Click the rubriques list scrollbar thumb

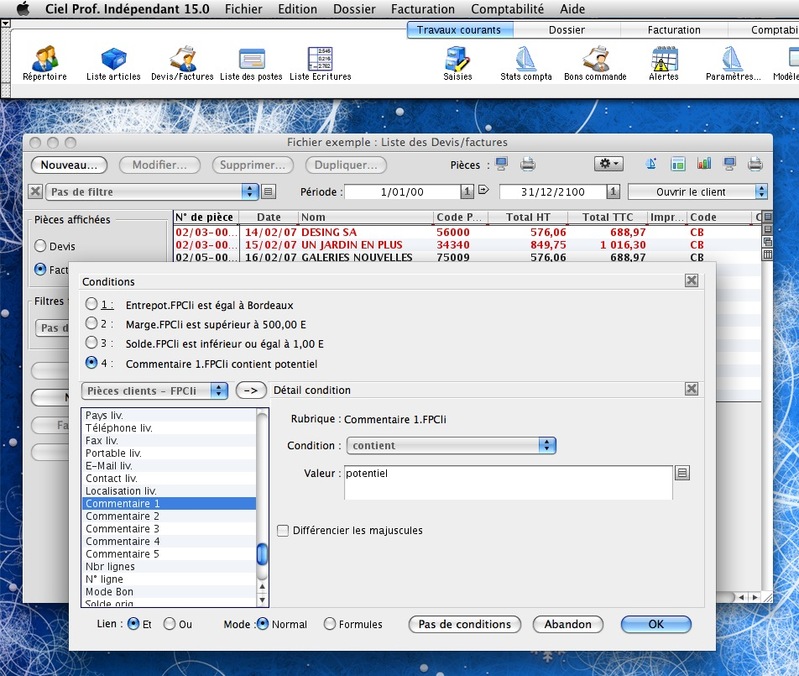click(x=262, y=554)
